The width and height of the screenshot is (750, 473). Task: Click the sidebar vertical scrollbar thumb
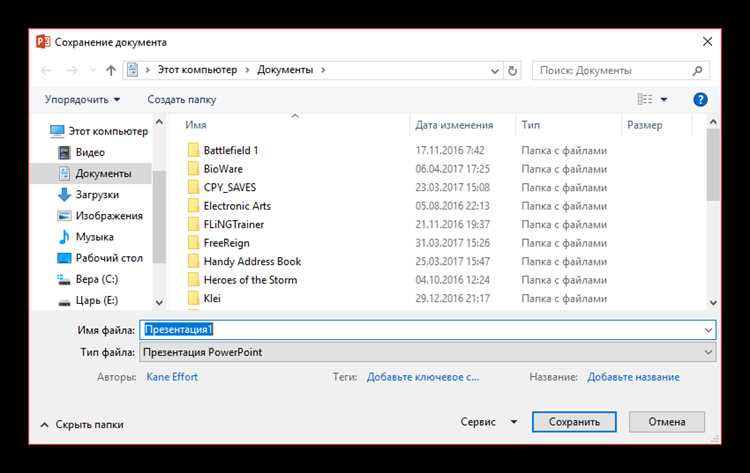point(159,217)
